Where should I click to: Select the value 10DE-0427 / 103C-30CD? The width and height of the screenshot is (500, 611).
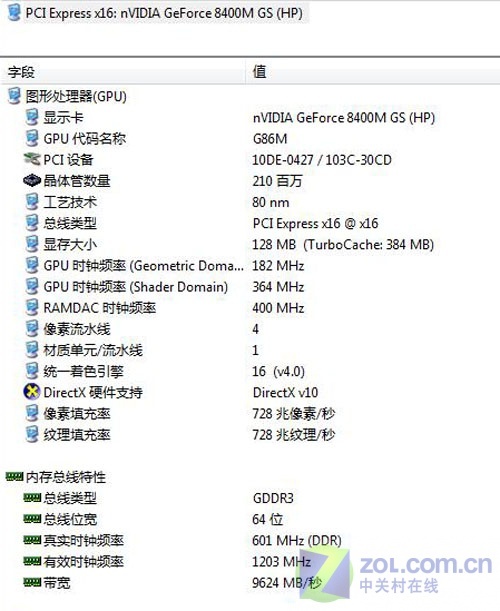322,160
